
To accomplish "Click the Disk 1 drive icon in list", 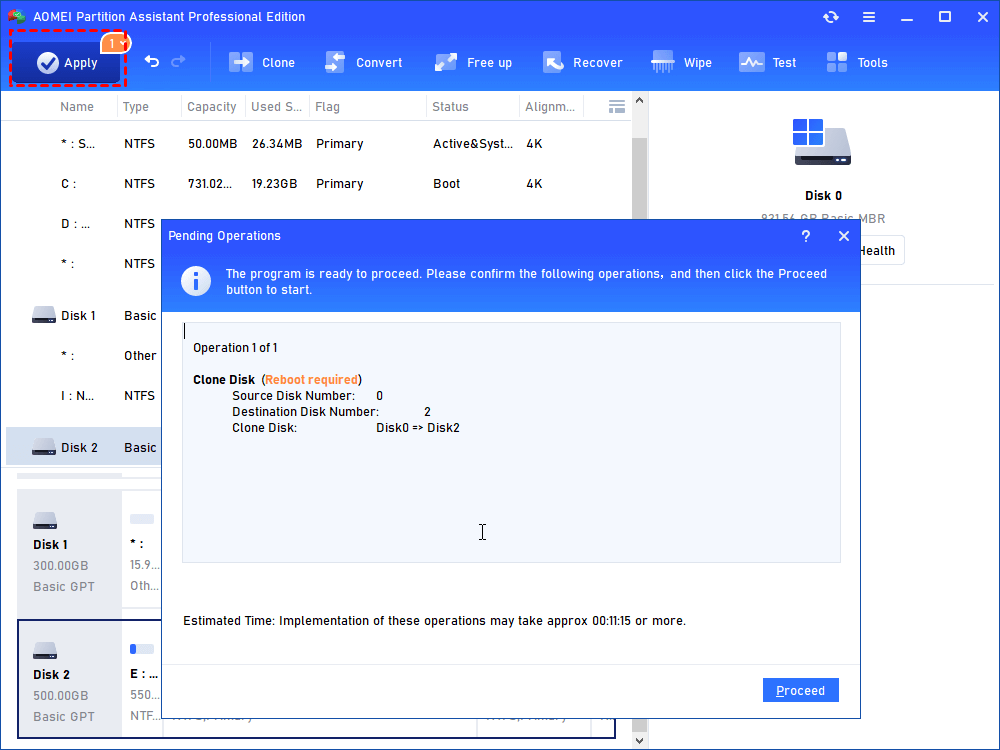I will [x=44, y=315].
